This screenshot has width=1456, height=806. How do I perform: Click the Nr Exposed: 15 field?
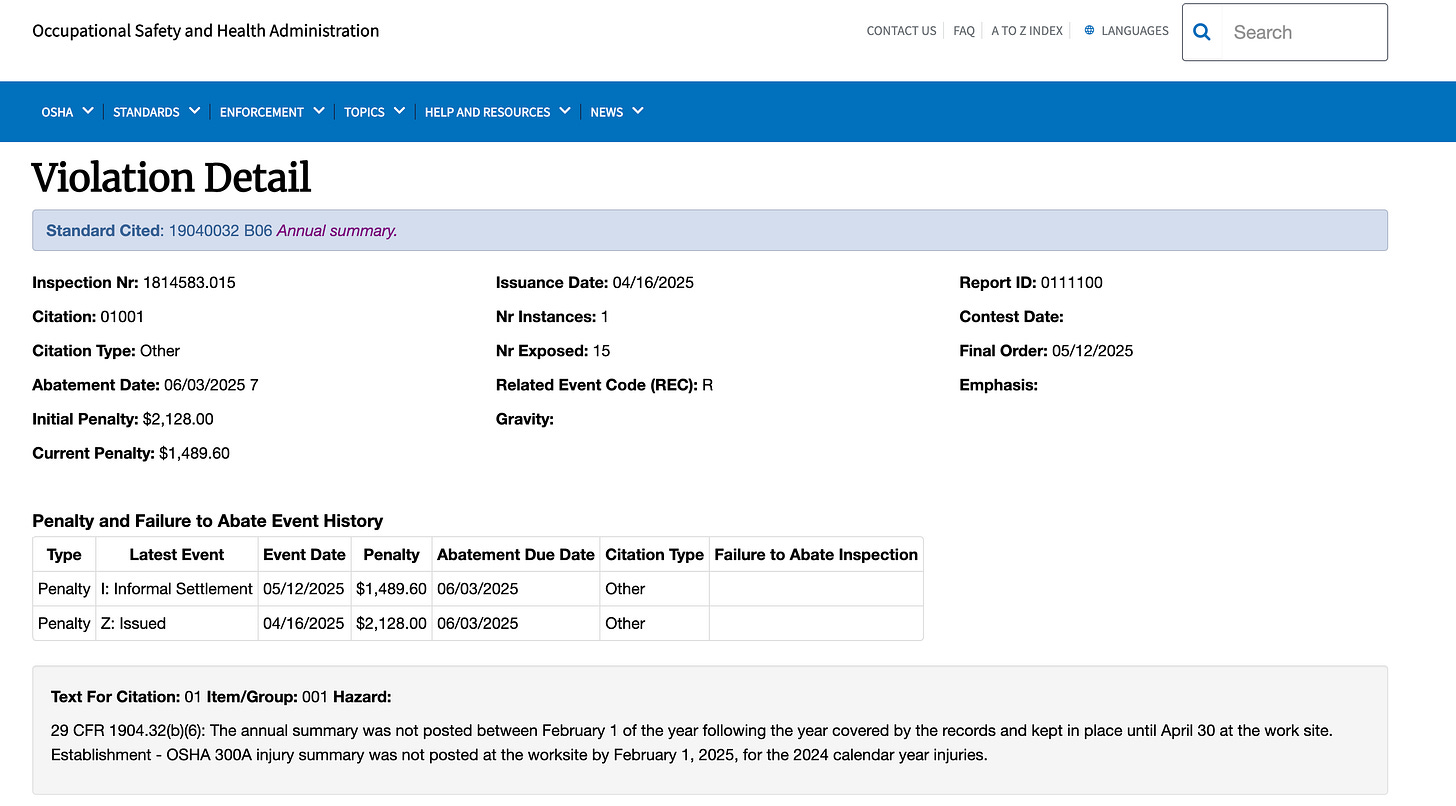coord(553,351)
